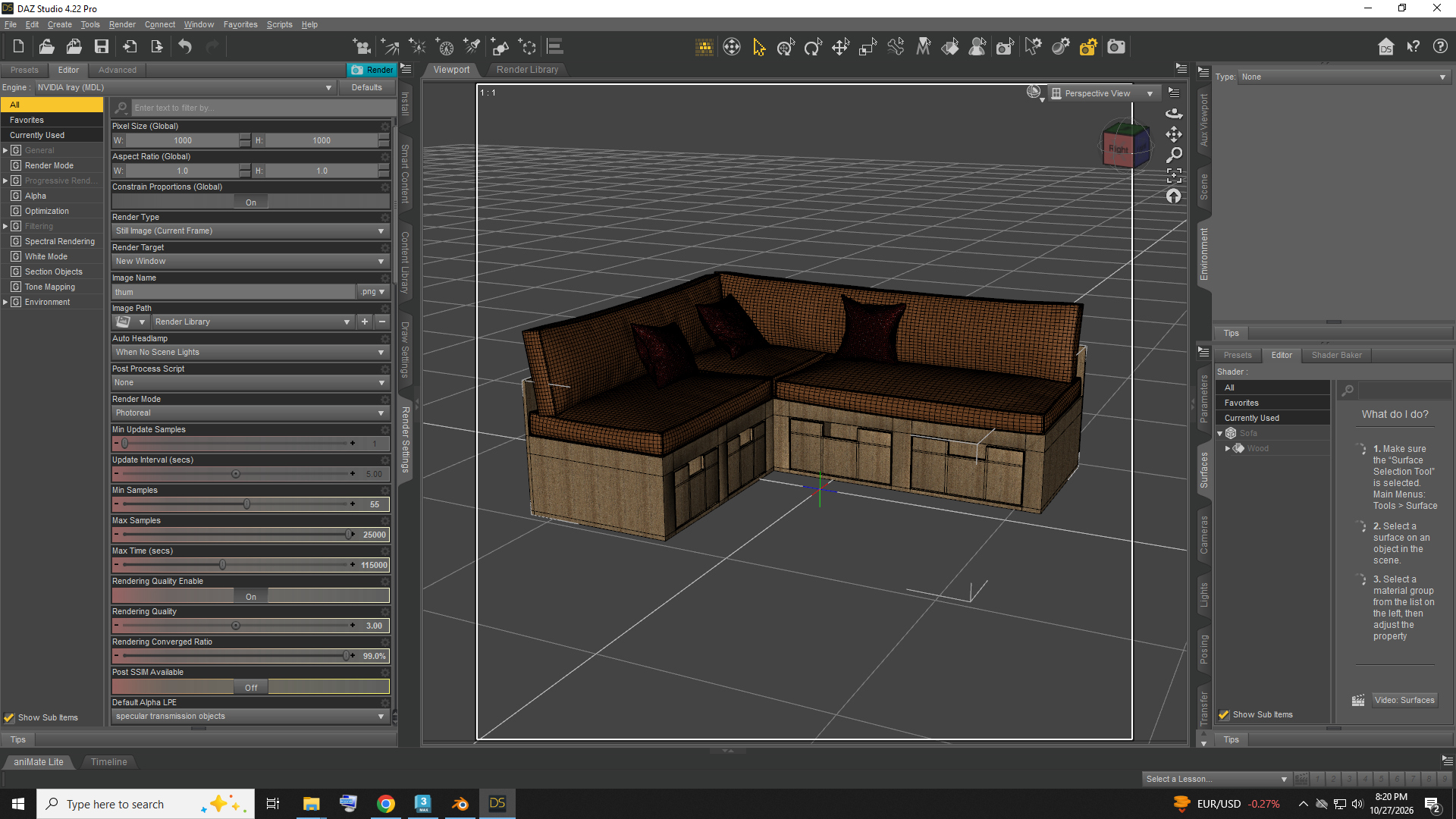Image resolution: width=1456 pixels, height=819 pixels.
Task: Open the Auto Headlamp dropdown
Action: pos(250,352)
